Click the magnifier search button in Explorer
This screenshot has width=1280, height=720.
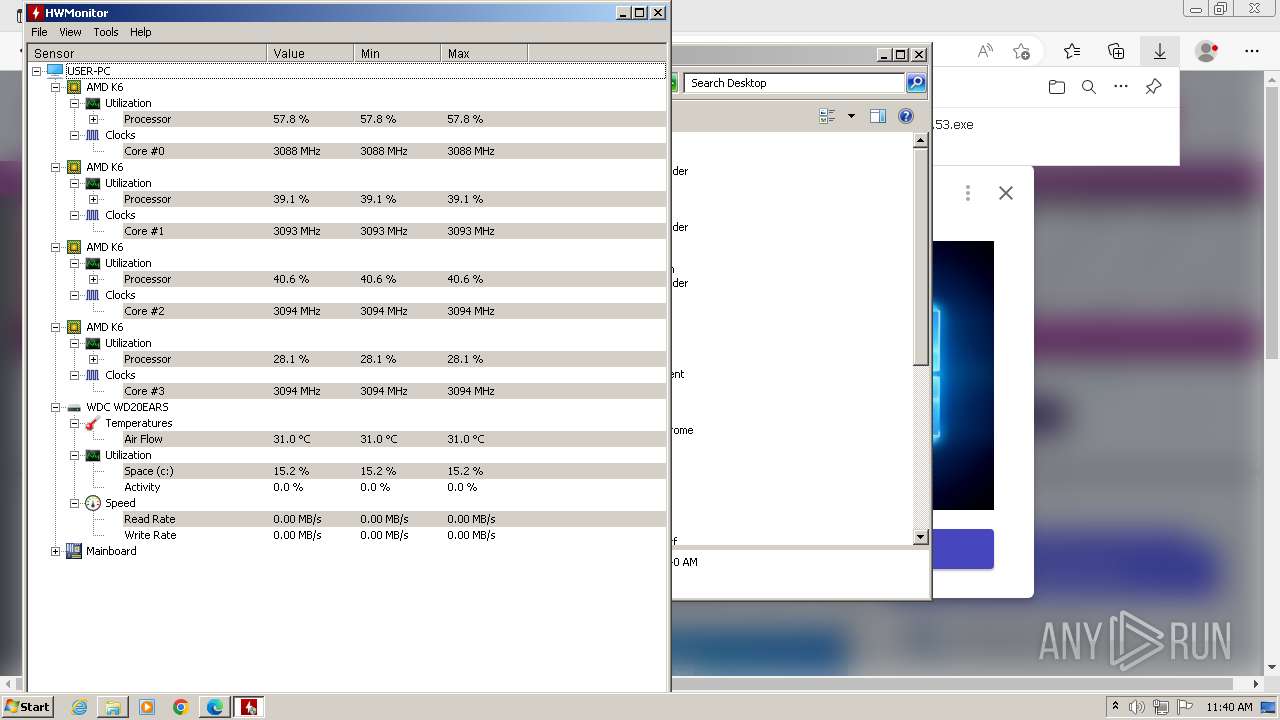[916, 83]
